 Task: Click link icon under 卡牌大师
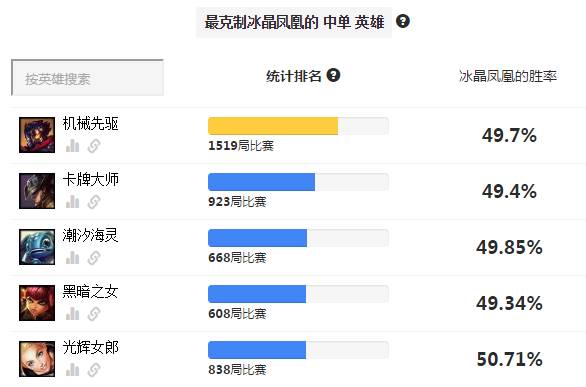coord(94,202)
